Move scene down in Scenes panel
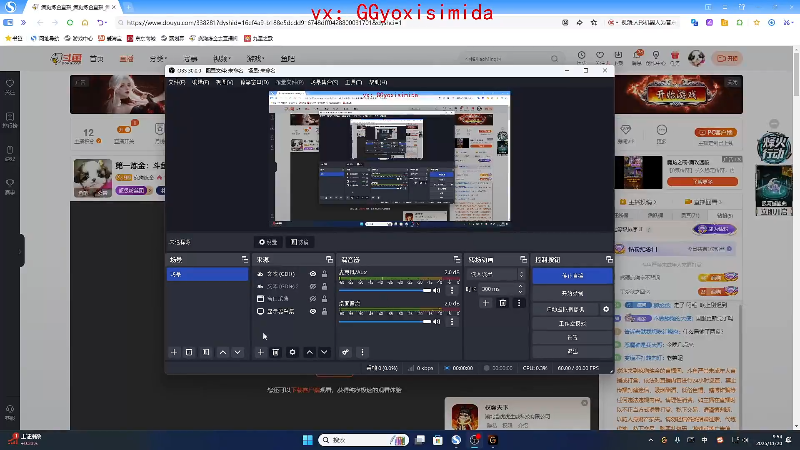800x450 pixels. 238,352
